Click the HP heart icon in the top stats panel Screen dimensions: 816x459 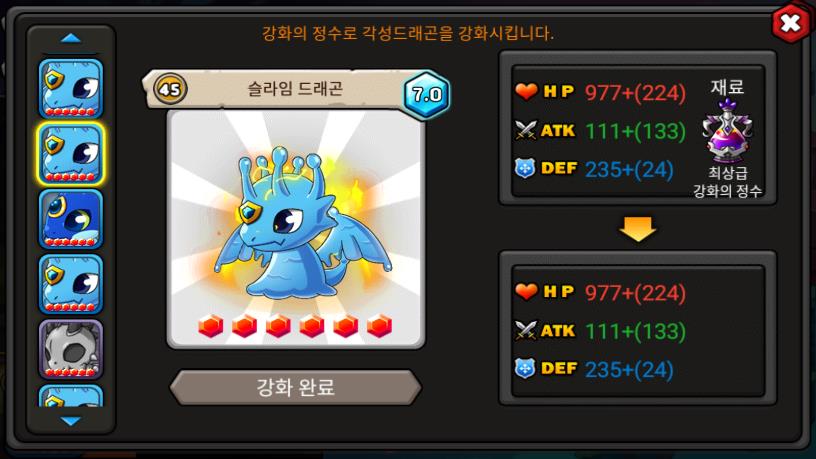(x=526, y=92)
